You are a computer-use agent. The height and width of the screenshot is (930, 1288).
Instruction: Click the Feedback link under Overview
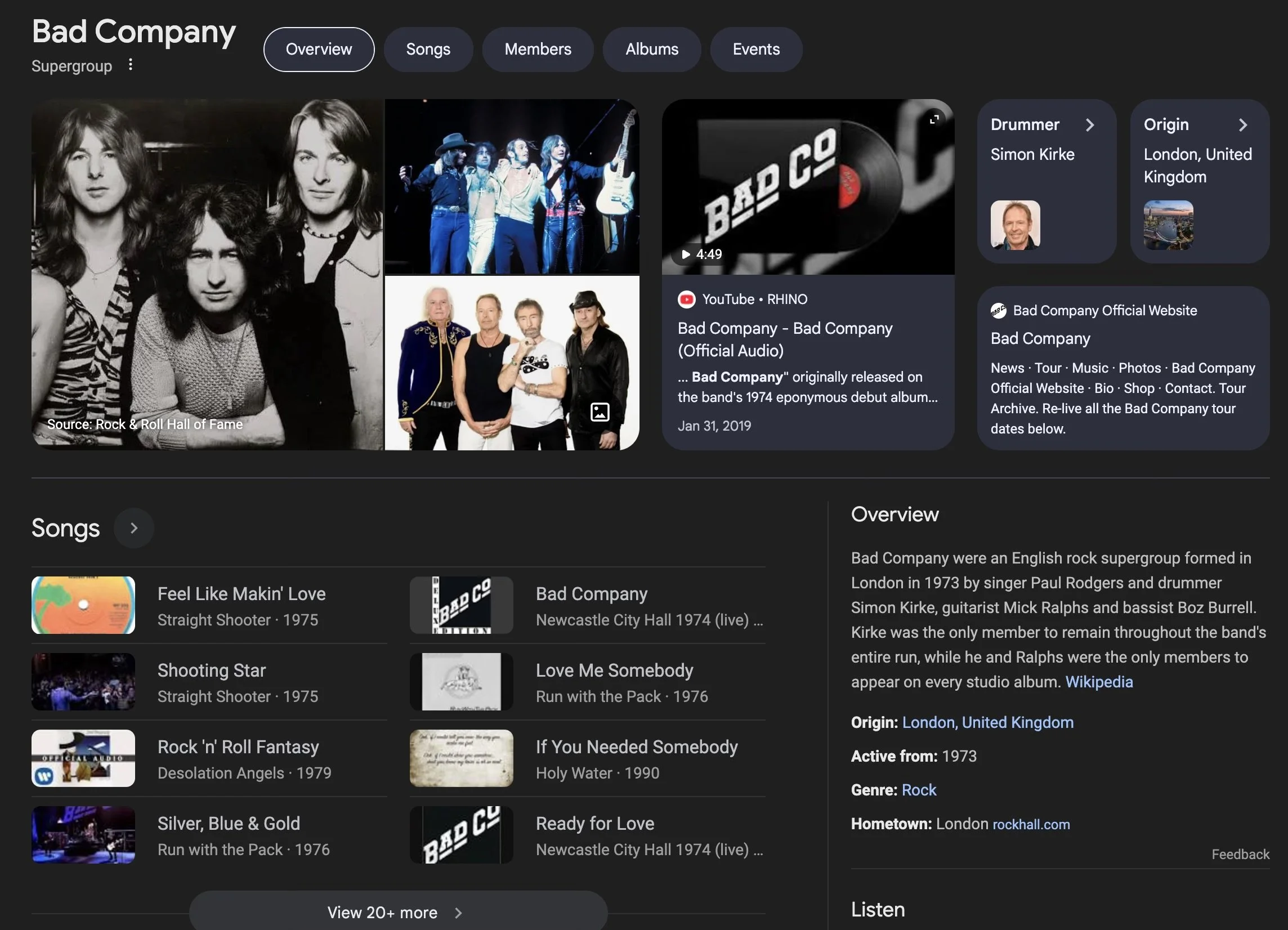tap(1240, 854)
